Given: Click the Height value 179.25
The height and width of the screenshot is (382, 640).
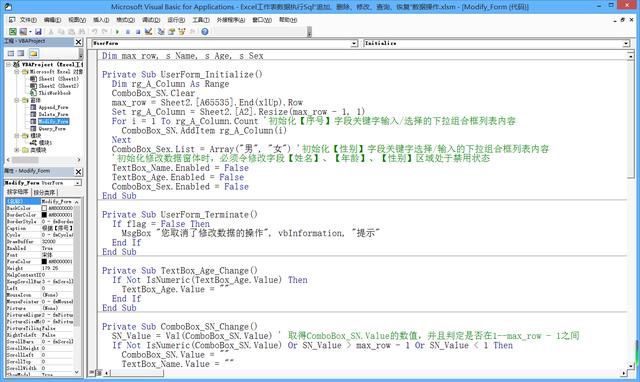Looking at the screenshot, I should tap(50, 268).
